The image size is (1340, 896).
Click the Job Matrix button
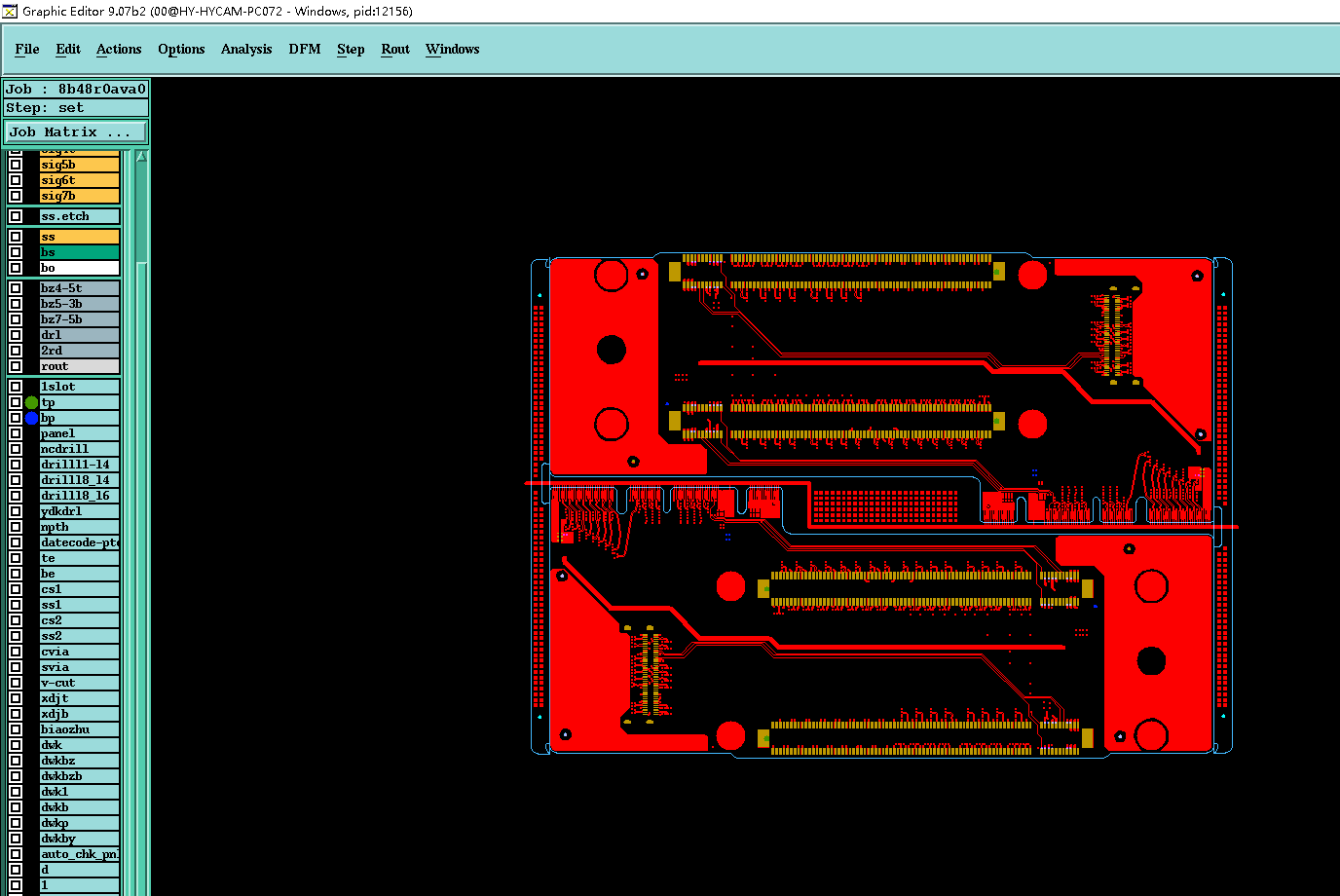76,131
